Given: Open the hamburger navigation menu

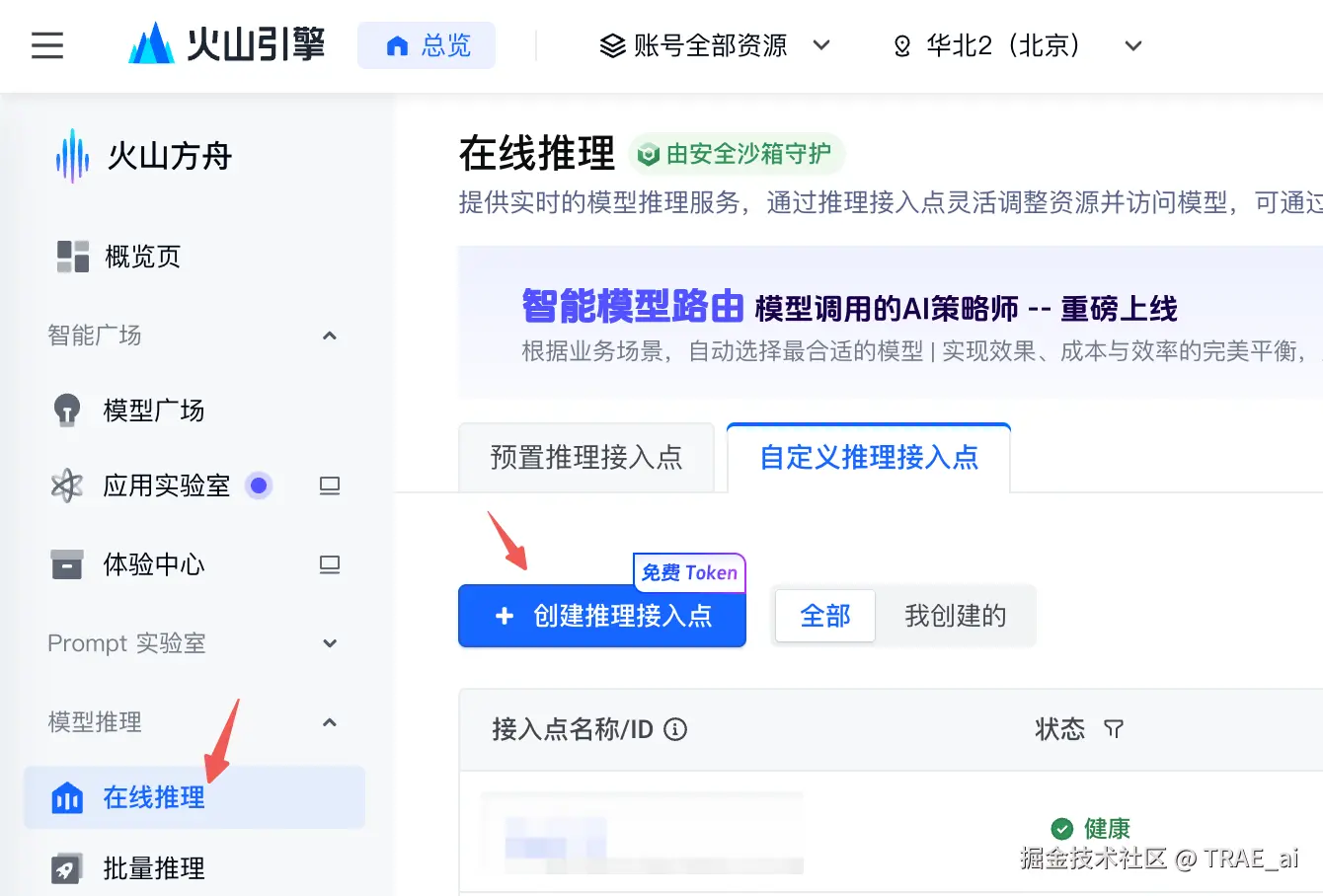Looking at the screenshot, I should click(47, 45).
